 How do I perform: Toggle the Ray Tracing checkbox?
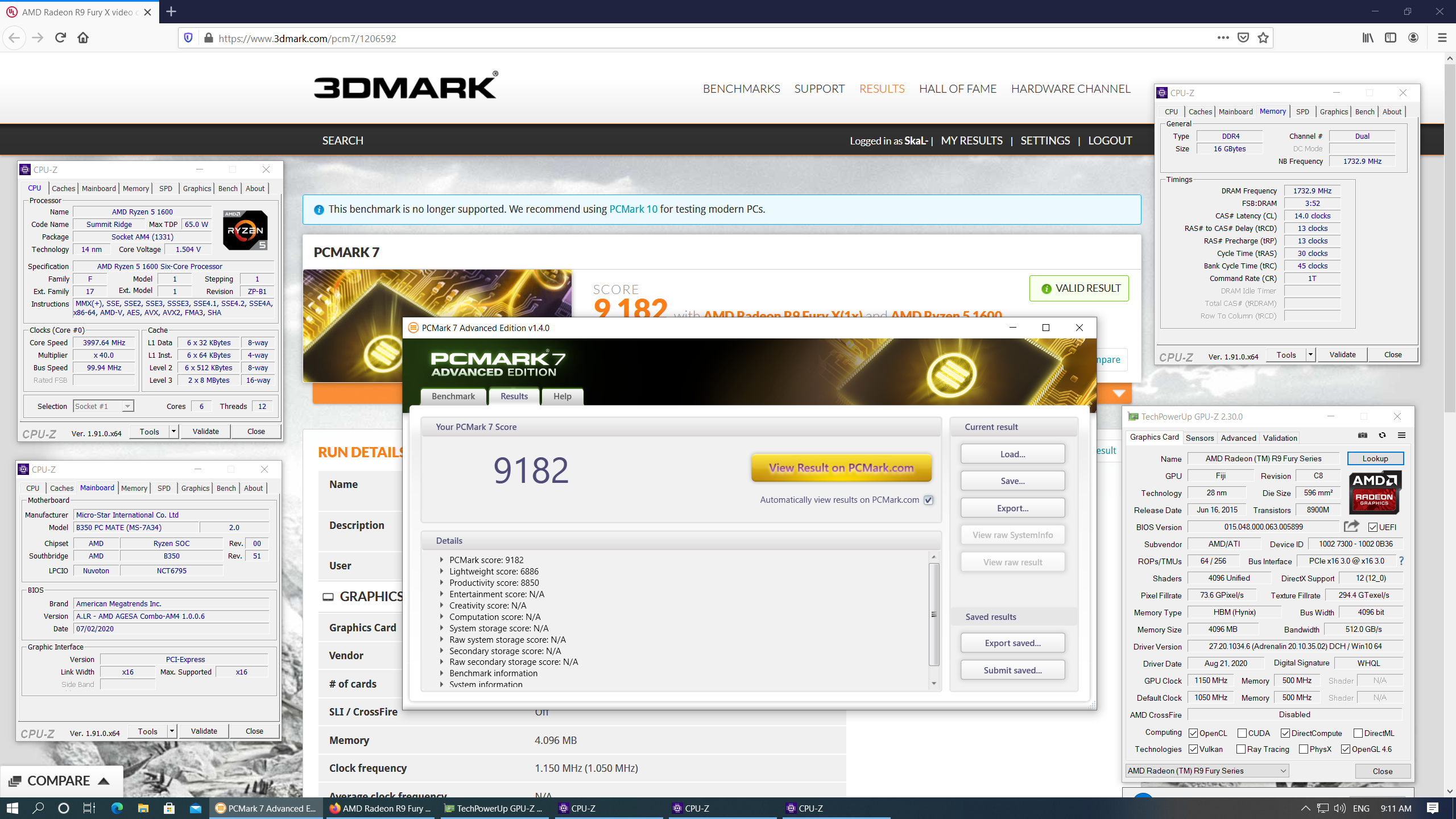[x=1241, y=749]
